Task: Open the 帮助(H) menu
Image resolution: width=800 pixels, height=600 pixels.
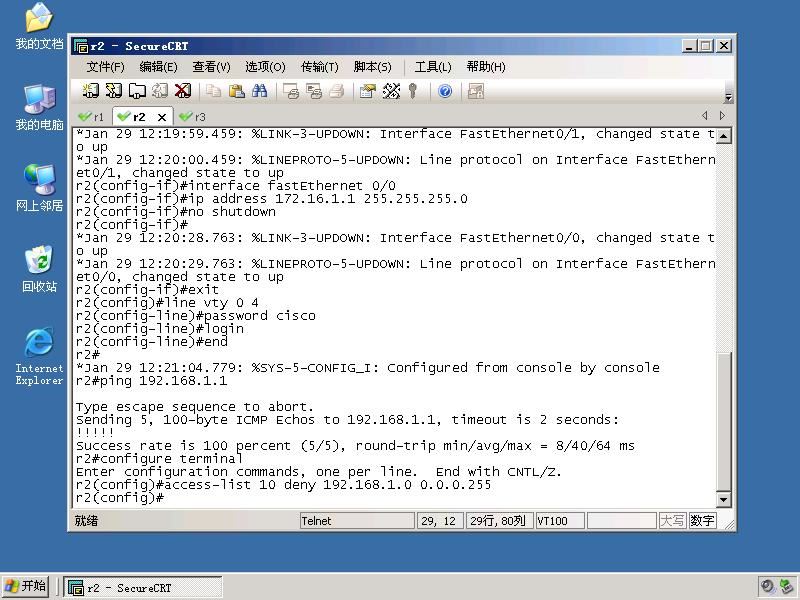Action: [x=486, y=67]
